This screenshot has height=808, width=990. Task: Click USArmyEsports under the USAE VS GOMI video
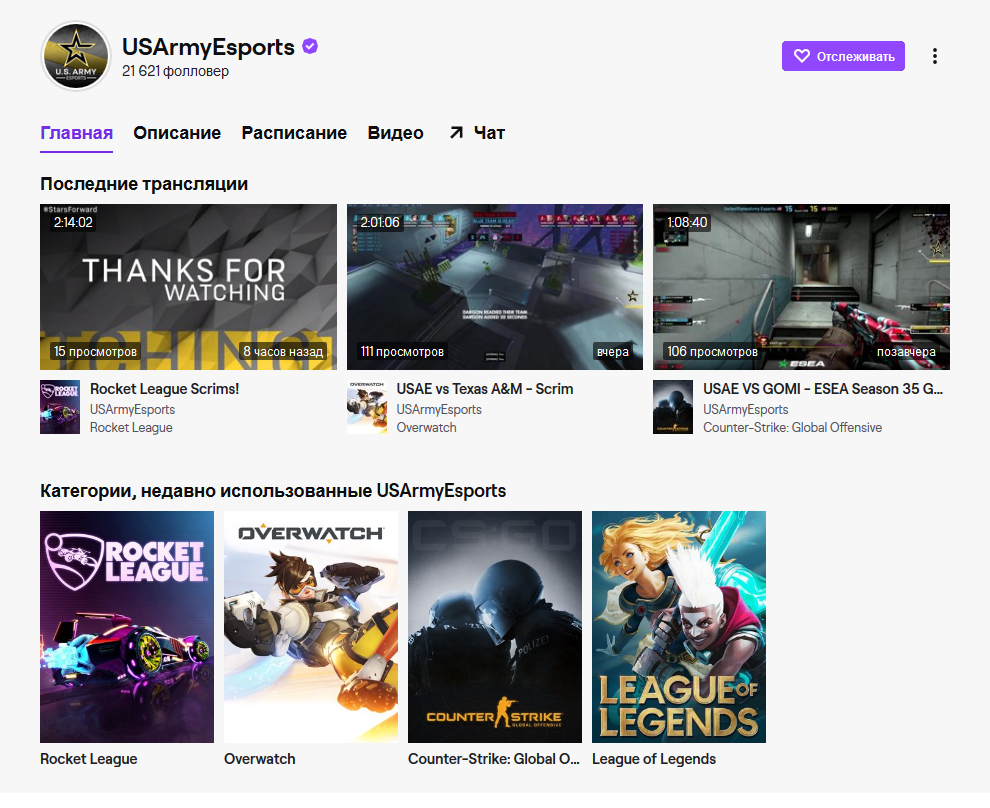(746, 409)
